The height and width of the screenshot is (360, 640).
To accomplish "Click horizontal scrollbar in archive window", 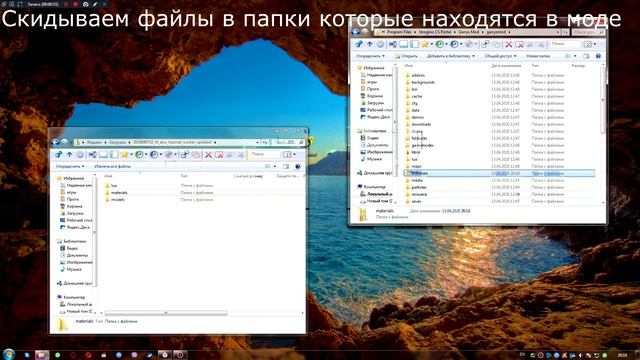I will click(165, 313).
